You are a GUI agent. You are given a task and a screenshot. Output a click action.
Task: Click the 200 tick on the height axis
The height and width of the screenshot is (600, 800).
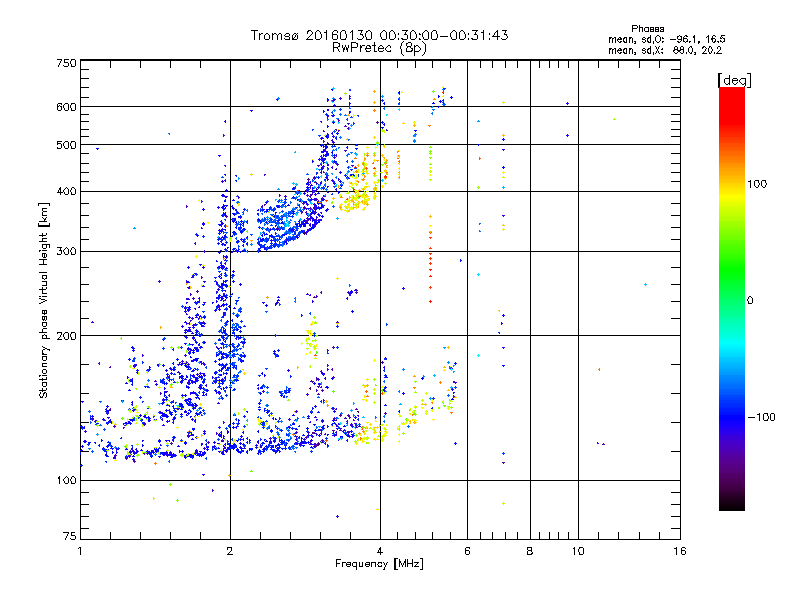[66, 336]
